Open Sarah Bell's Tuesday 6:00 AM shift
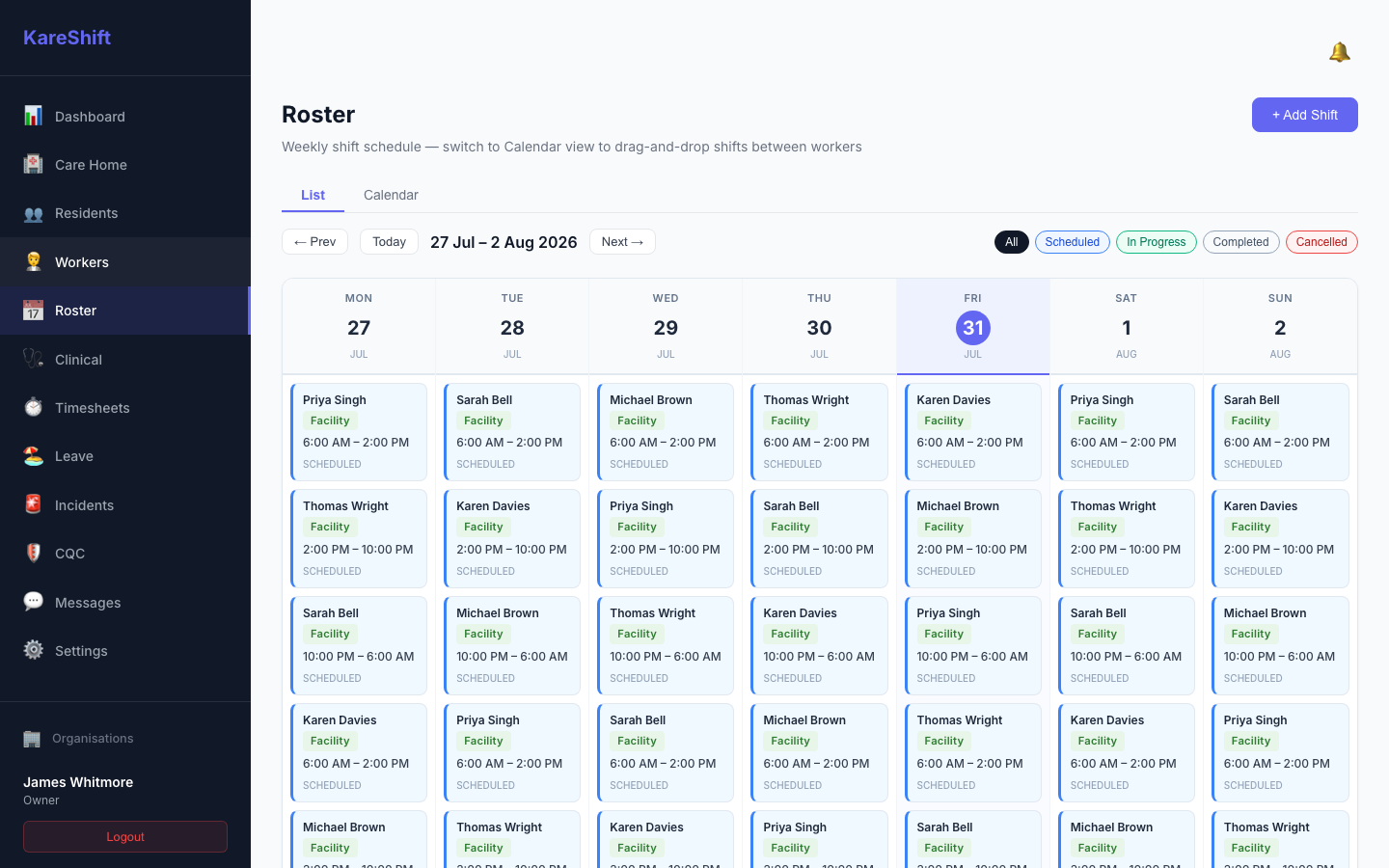Image resolution: width=1389 pixels, height=868 pixels. pyautogui.click(x=512, y=432)
